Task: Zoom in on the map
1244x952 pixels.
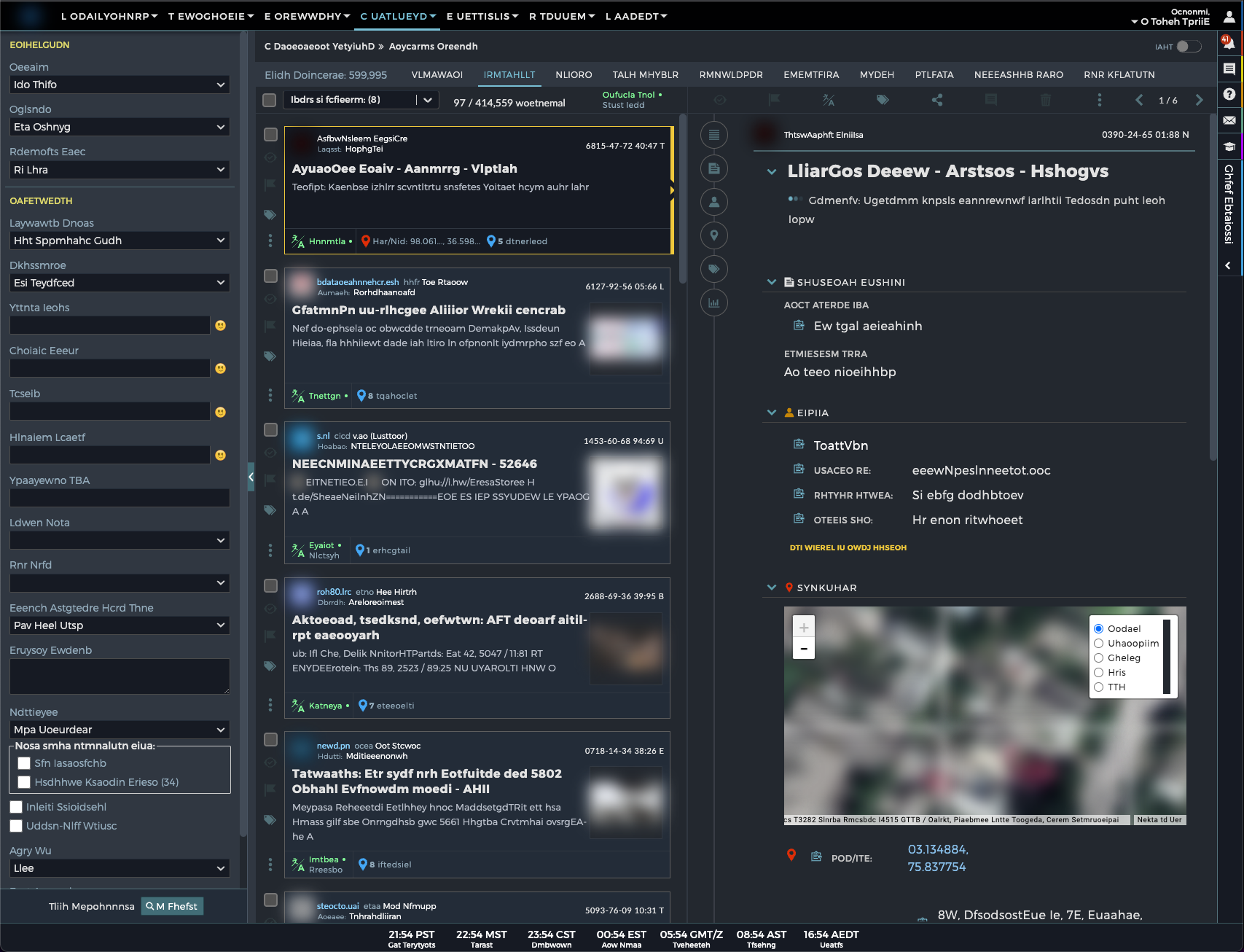Action: (x=804, y=627)
